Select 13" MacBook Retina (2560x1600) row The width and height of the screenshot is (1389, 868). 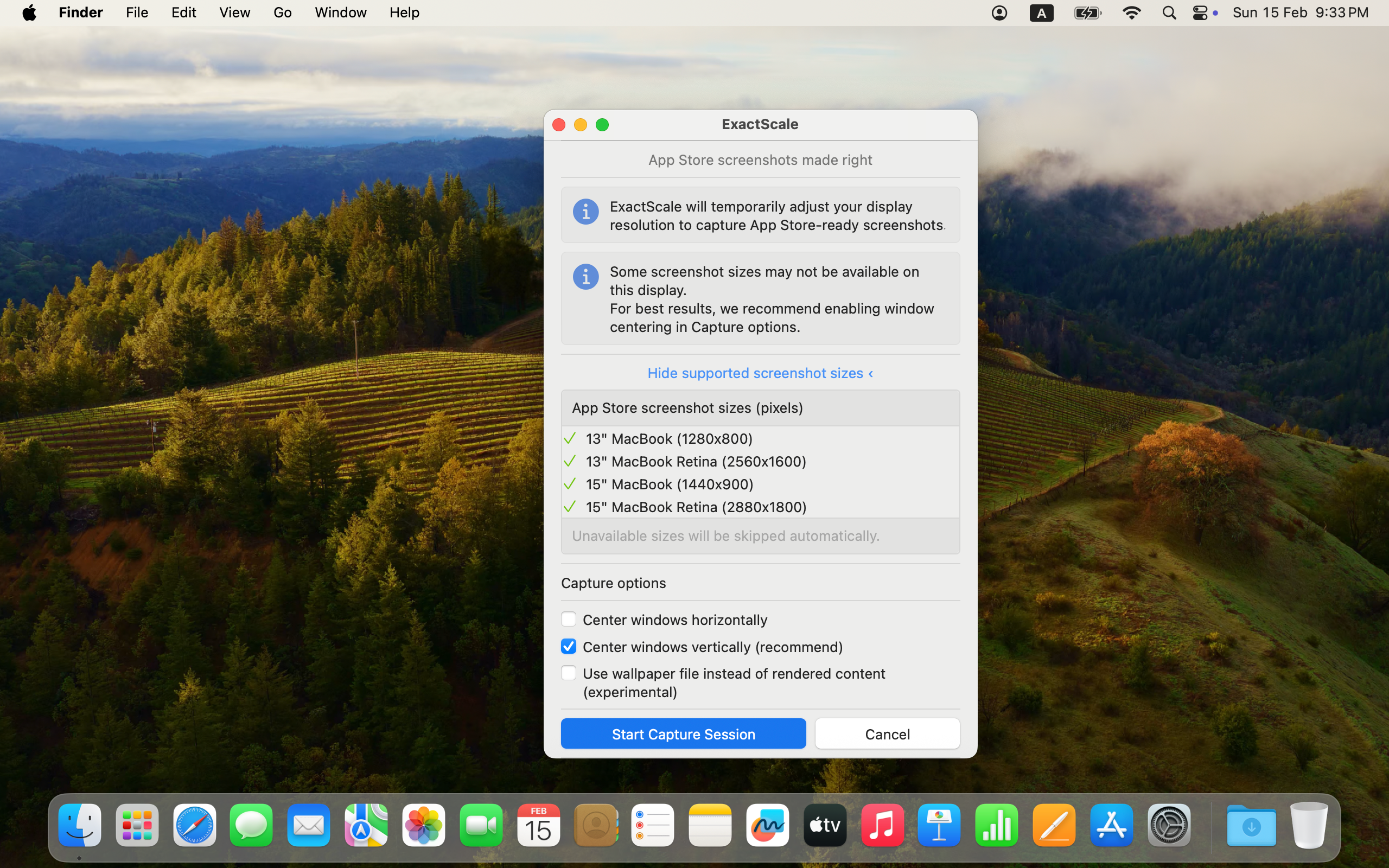click(695, 462)
